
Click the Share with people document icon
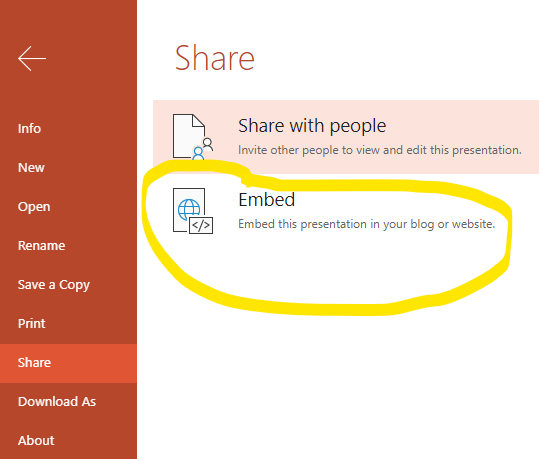[193, 137]
